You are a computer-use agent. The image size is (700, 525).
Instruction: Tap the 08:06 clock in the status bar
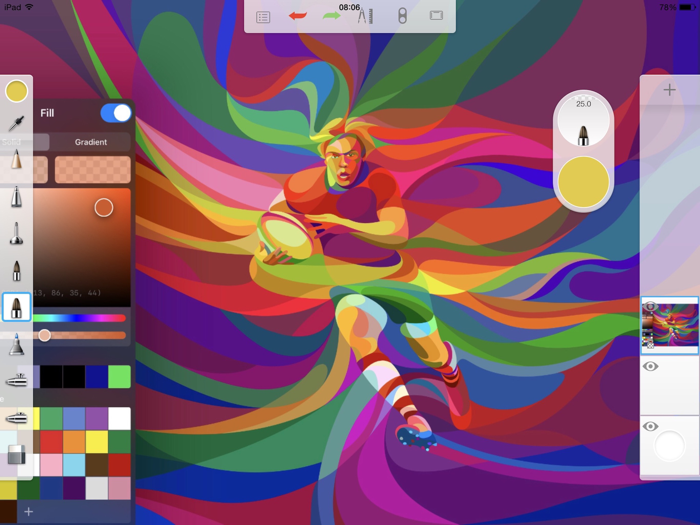(x=350, y=7)
